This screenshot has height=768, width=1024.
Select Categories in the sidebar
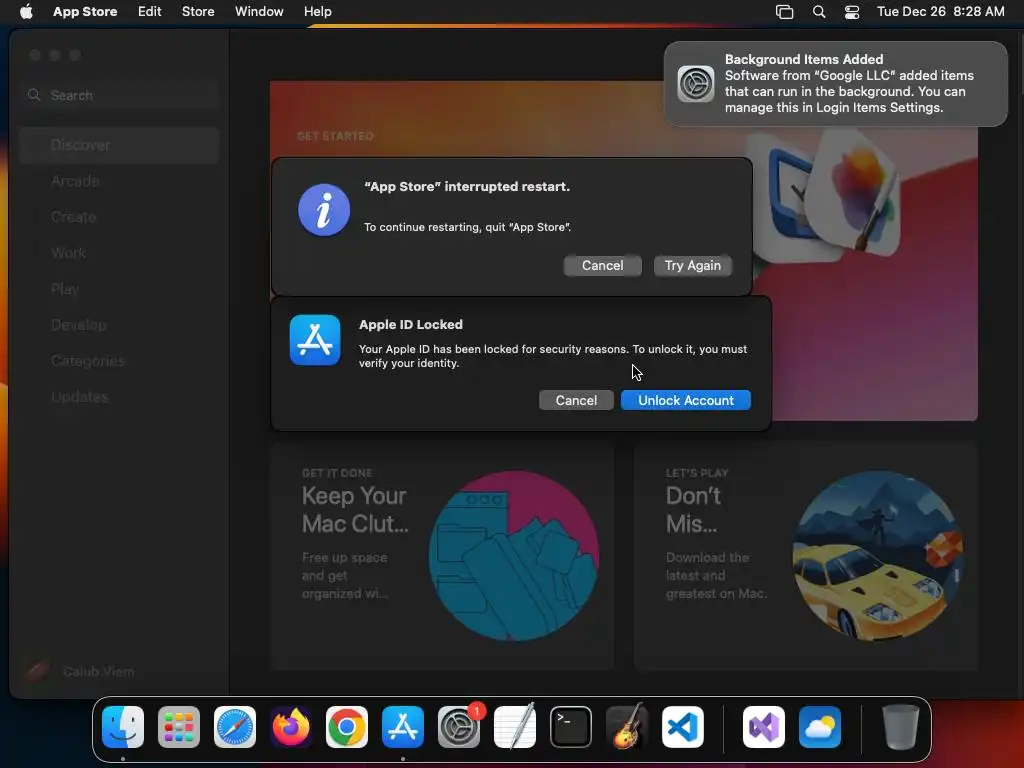[x=120, y=360]
